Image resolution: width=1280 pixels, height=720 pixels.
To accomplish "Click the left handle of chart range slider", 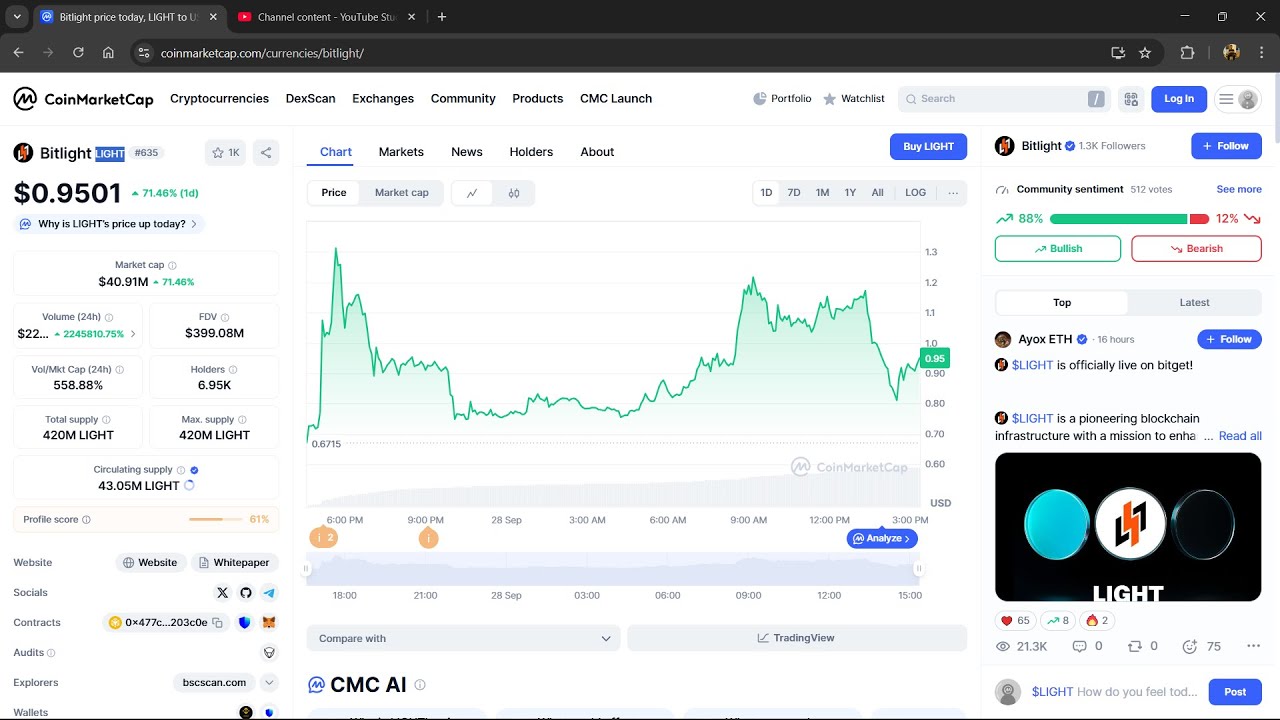I will tap(308, 568).
